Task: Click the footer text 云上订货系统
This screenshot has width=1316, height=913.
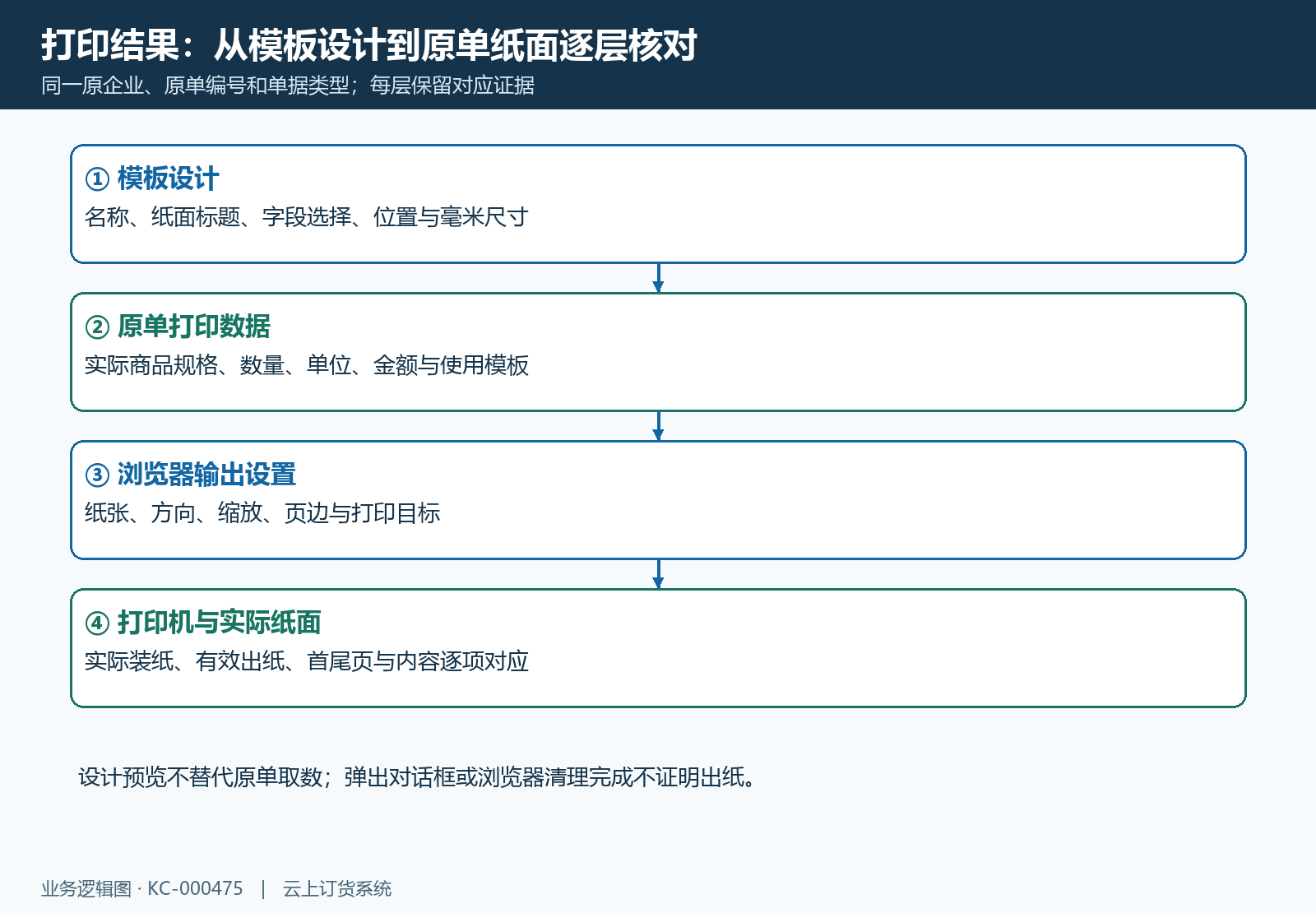Action: pos(337,889)
